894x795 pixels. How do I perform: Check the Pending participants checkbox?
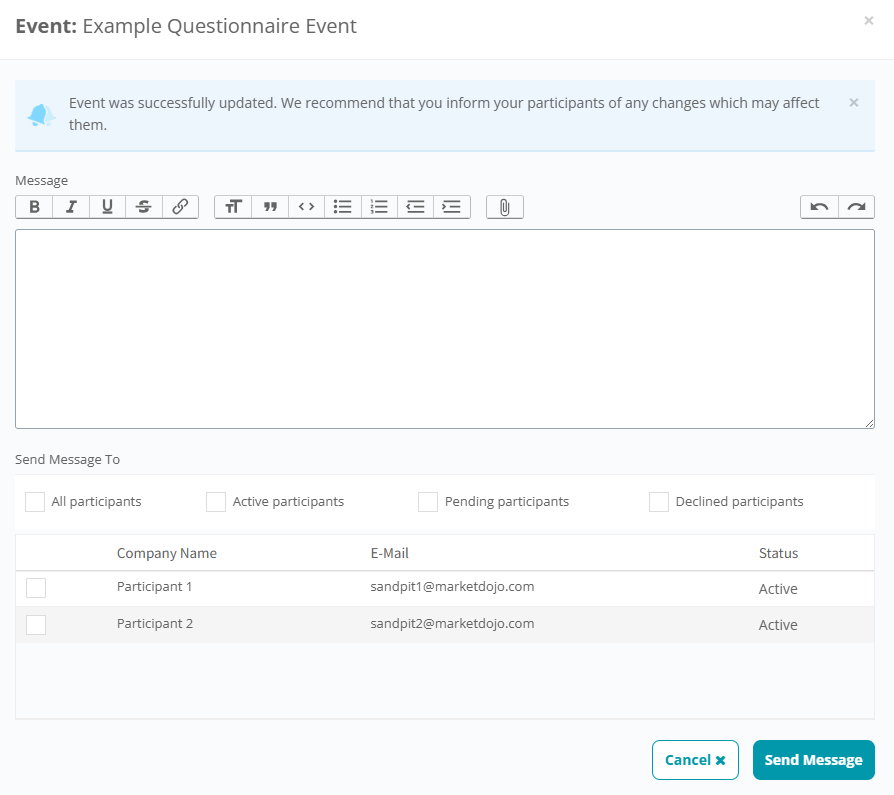pyautogui.click(x=428, y=502)
